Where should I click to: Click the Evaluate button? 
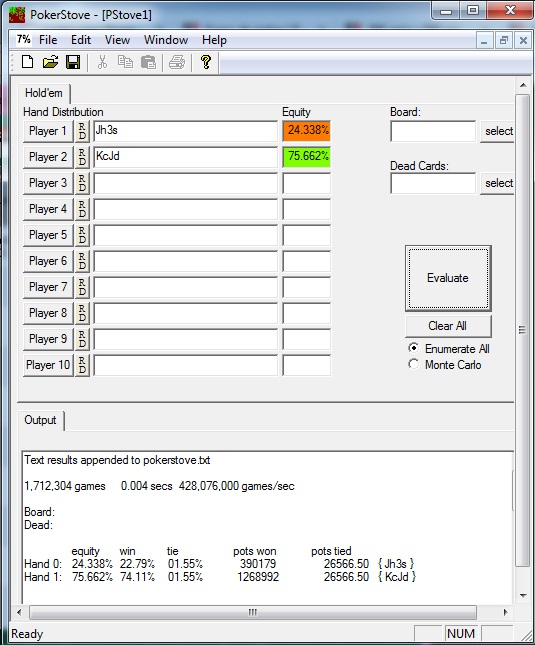click(x=448, y=278)
